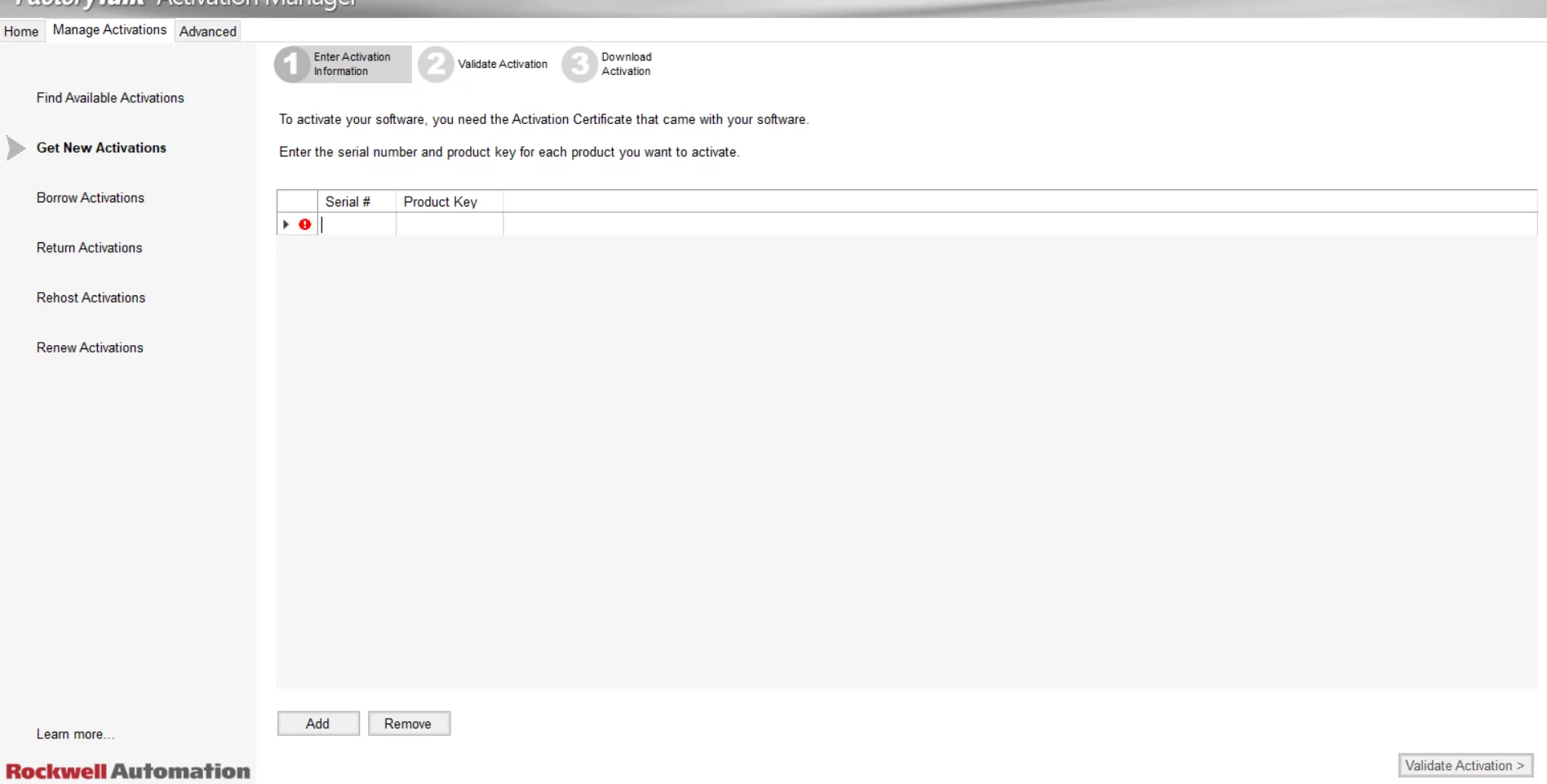Viewport: 1547px width, 784px height.
Task: Click the row selector arrow in the grid
Action: tap(286, 224)
